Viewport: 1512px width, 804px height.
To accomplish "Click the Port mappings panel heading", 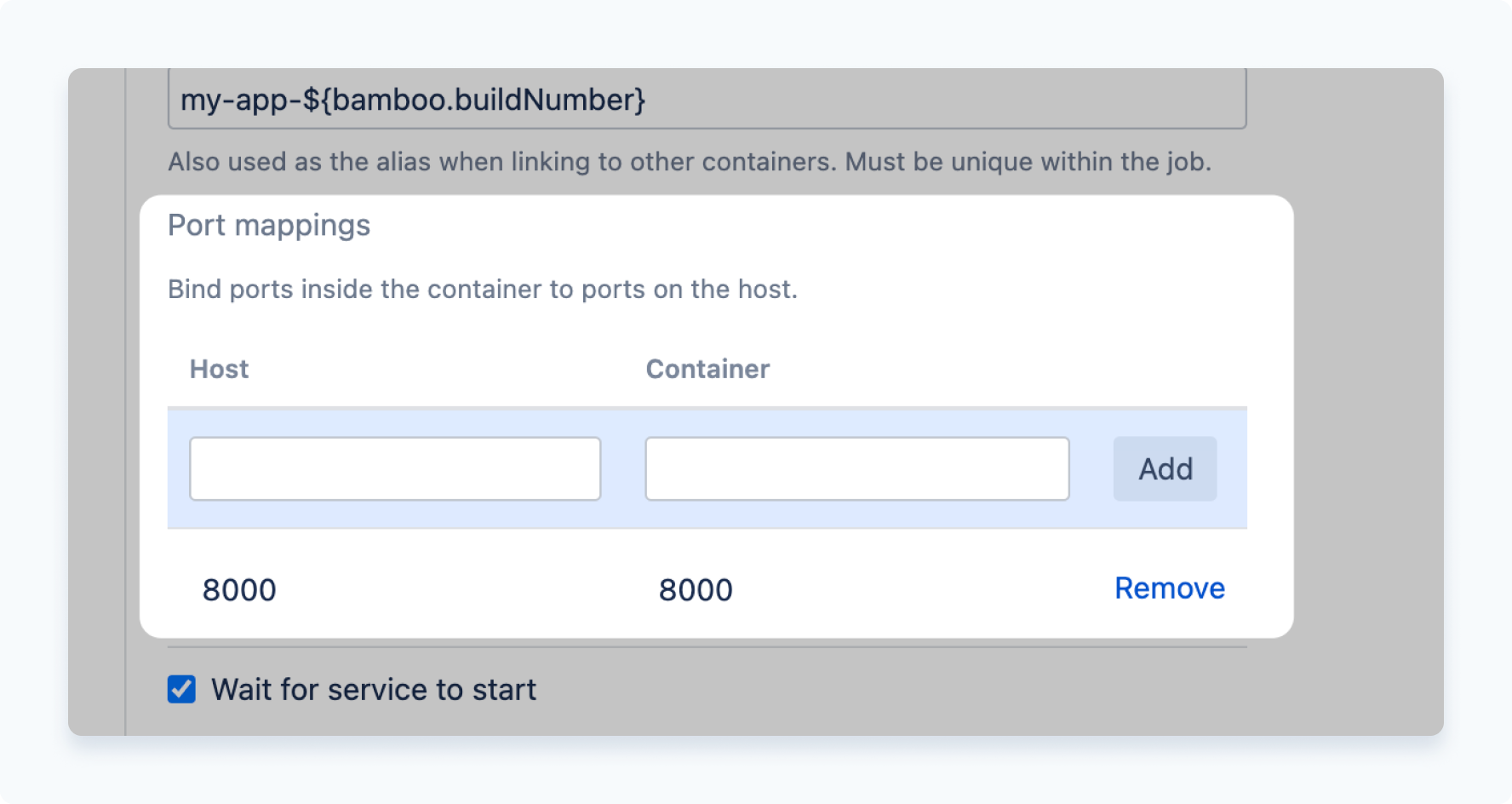I will (269, 224).
